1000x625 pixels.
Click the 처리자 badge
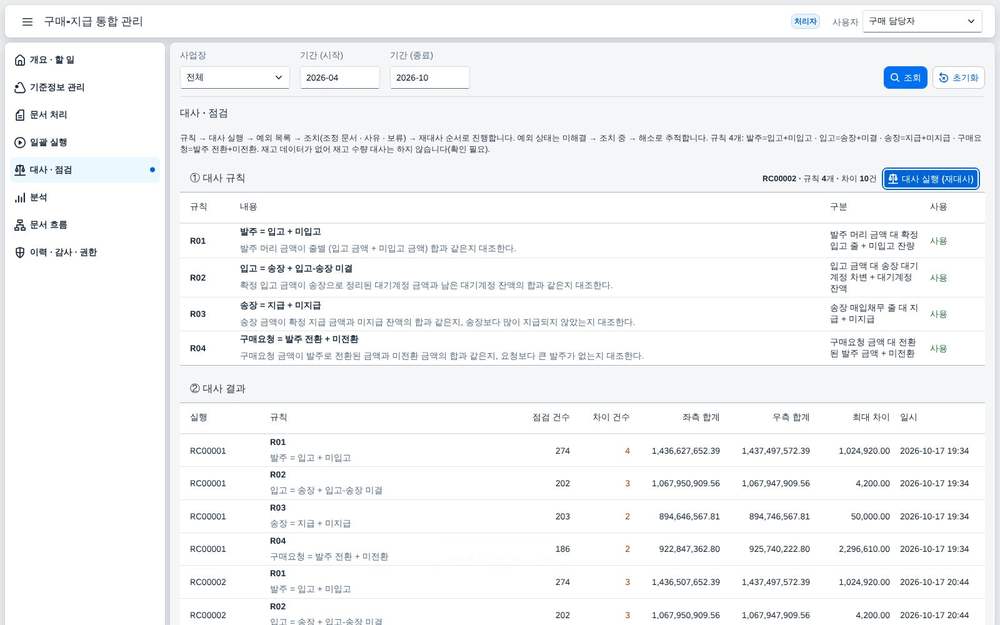805,22
